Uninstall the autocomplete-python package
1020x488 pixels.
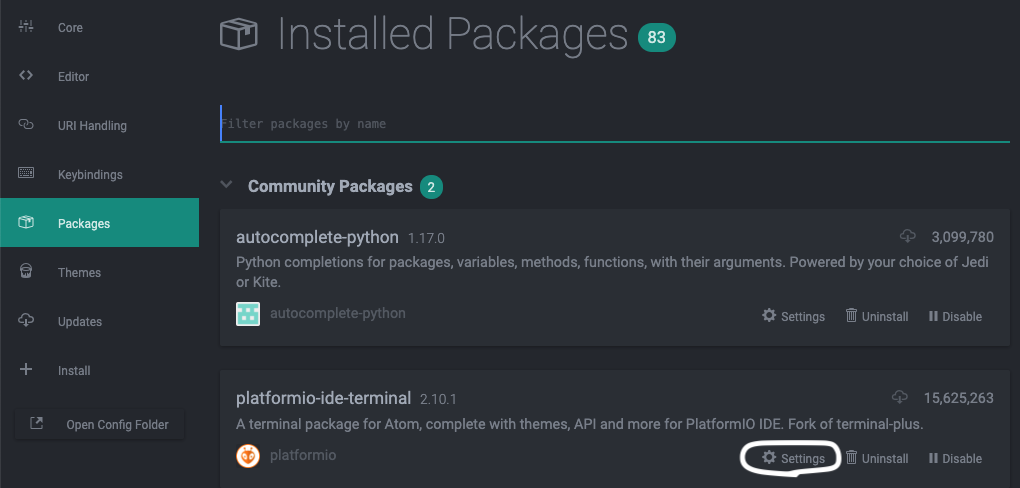point(877,316)
